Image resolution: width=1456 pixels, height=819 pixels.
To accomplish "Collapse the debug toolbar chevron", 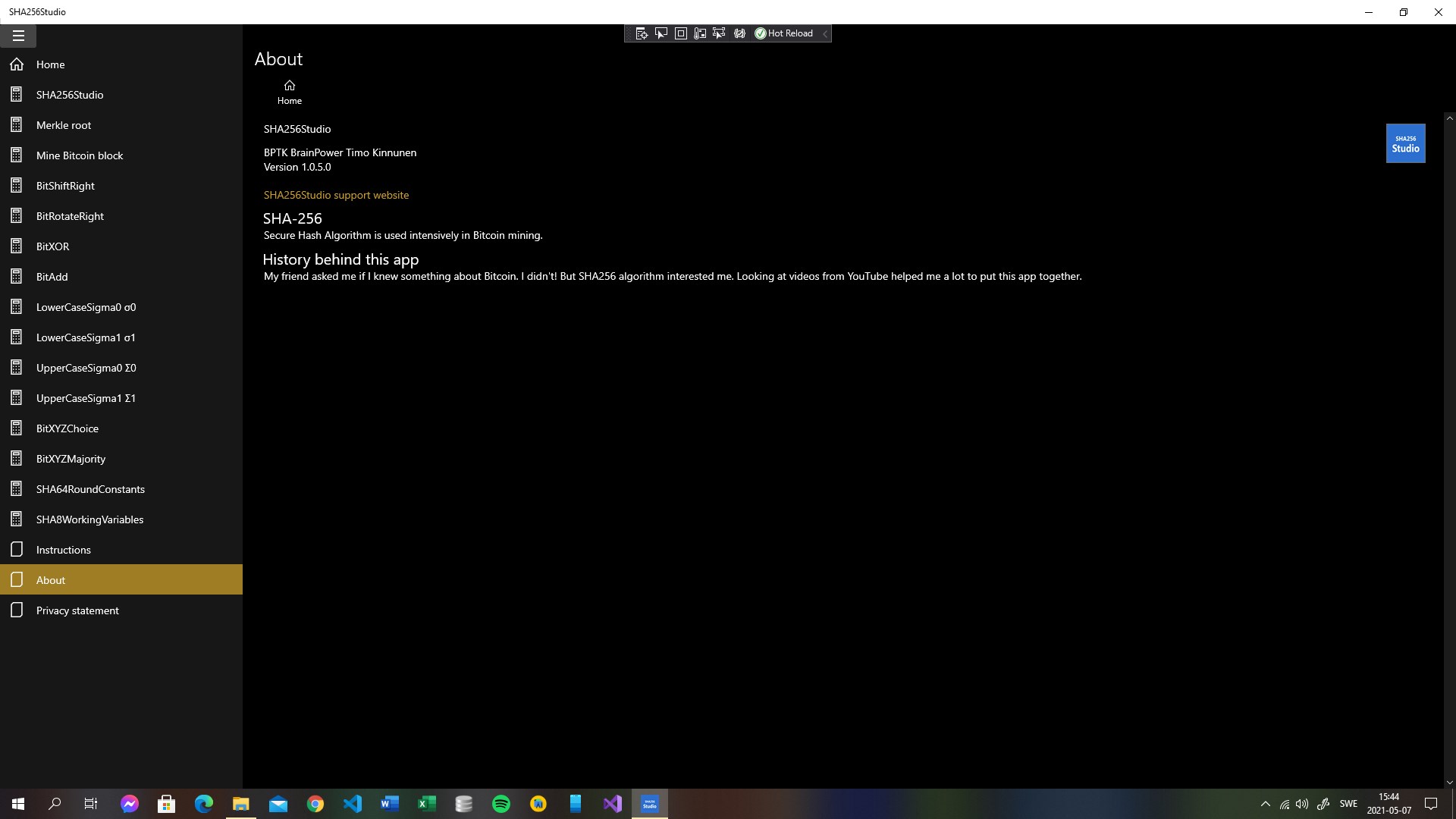I will click(825, 33).
